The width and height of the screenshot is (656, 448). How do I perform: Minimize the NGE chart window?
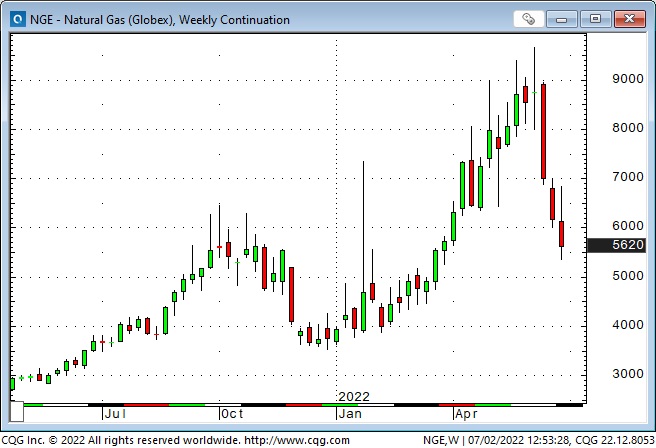point(561,19)
